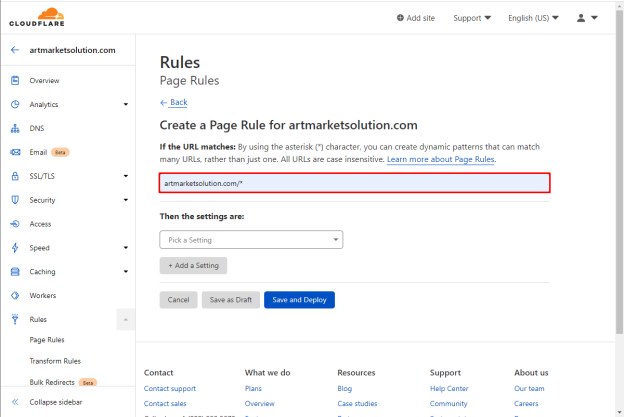Screen dimensions: 624x417
Task: Click the SSL/TLS padlock icon
Action: (x=15, y=176)
